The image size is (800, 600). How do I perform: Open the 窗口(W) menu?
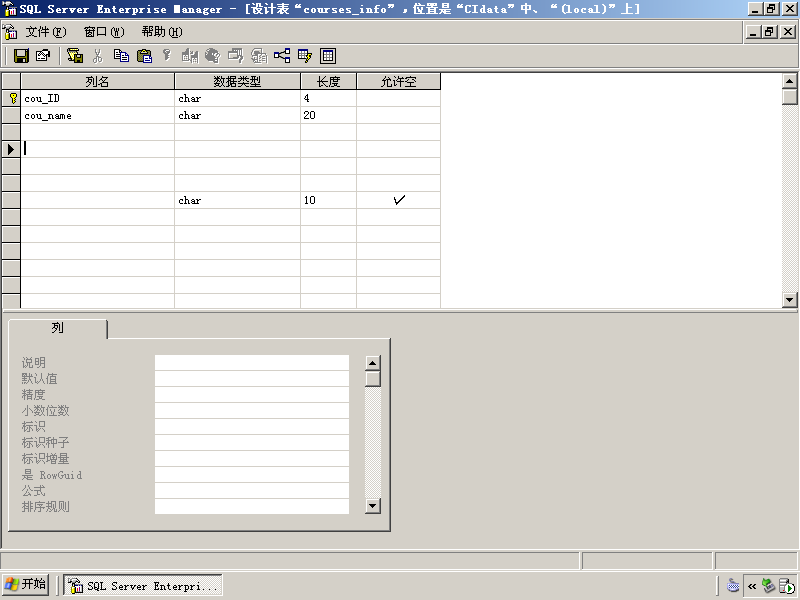[104, 32]
